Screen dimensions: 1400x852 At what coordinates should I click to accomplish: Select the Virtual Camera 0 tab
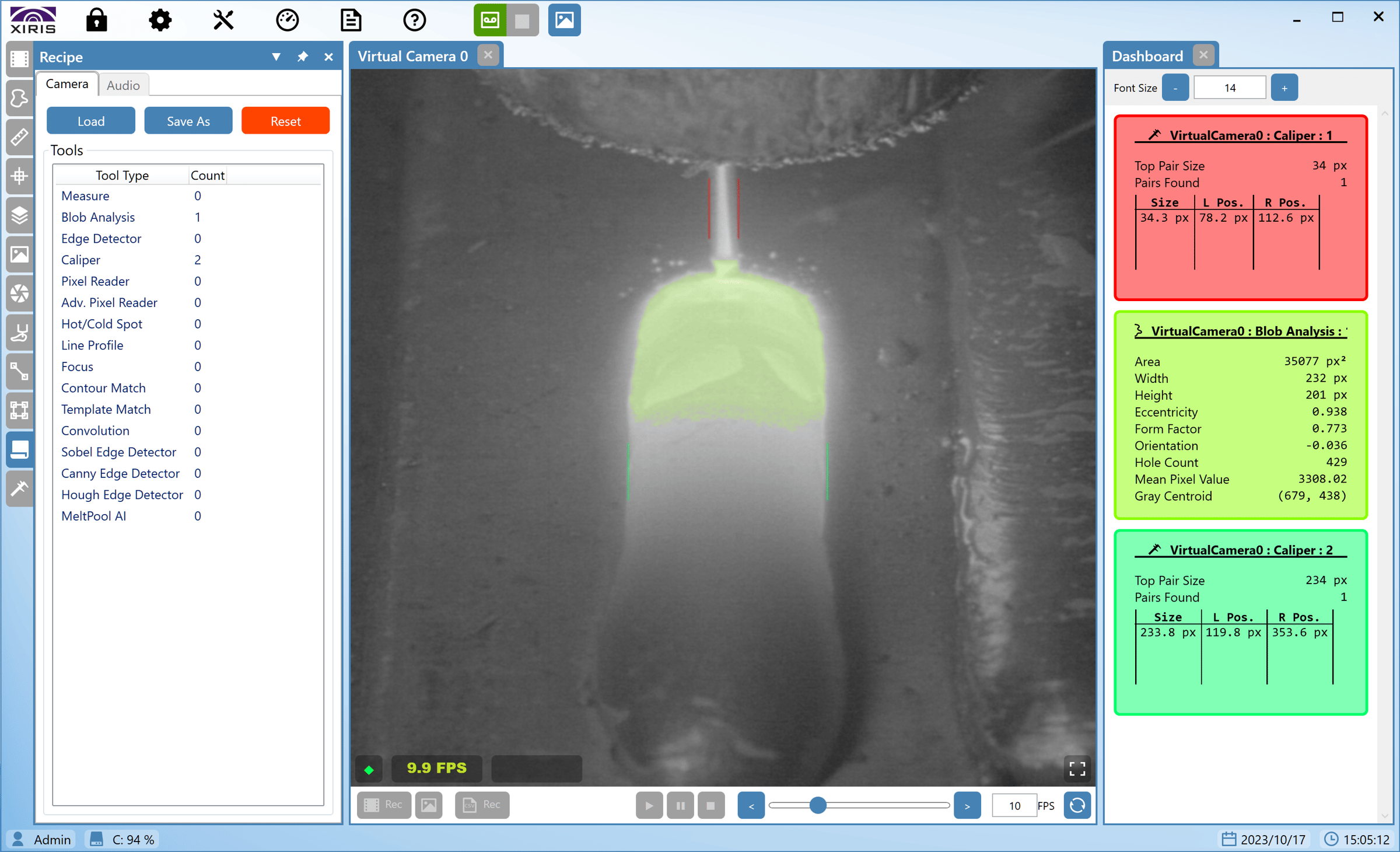click(412, 55)
